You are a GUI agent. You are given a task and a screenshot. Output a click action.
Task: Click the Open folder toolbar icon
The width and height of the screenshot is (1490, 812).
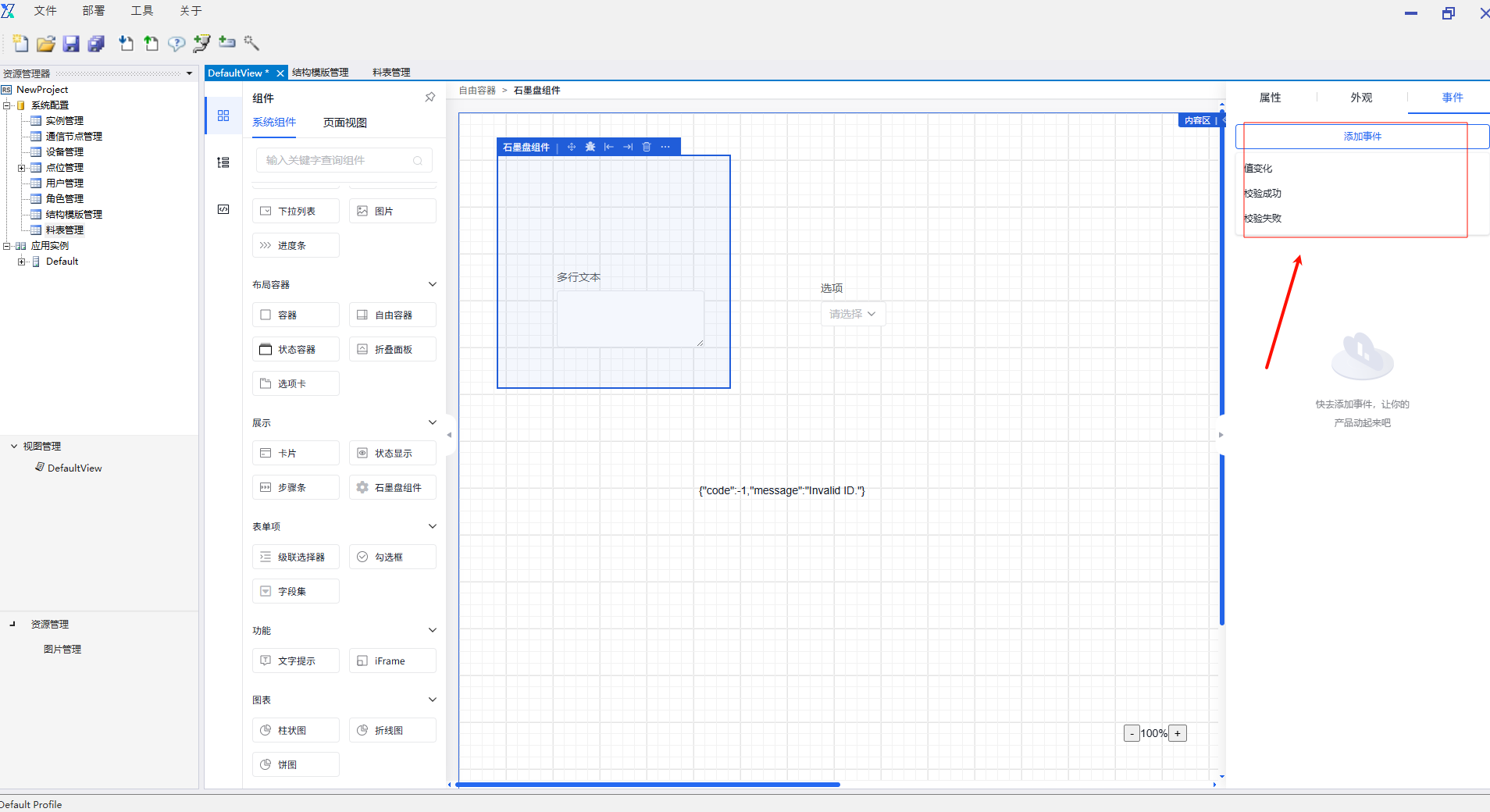click(46, 44)
